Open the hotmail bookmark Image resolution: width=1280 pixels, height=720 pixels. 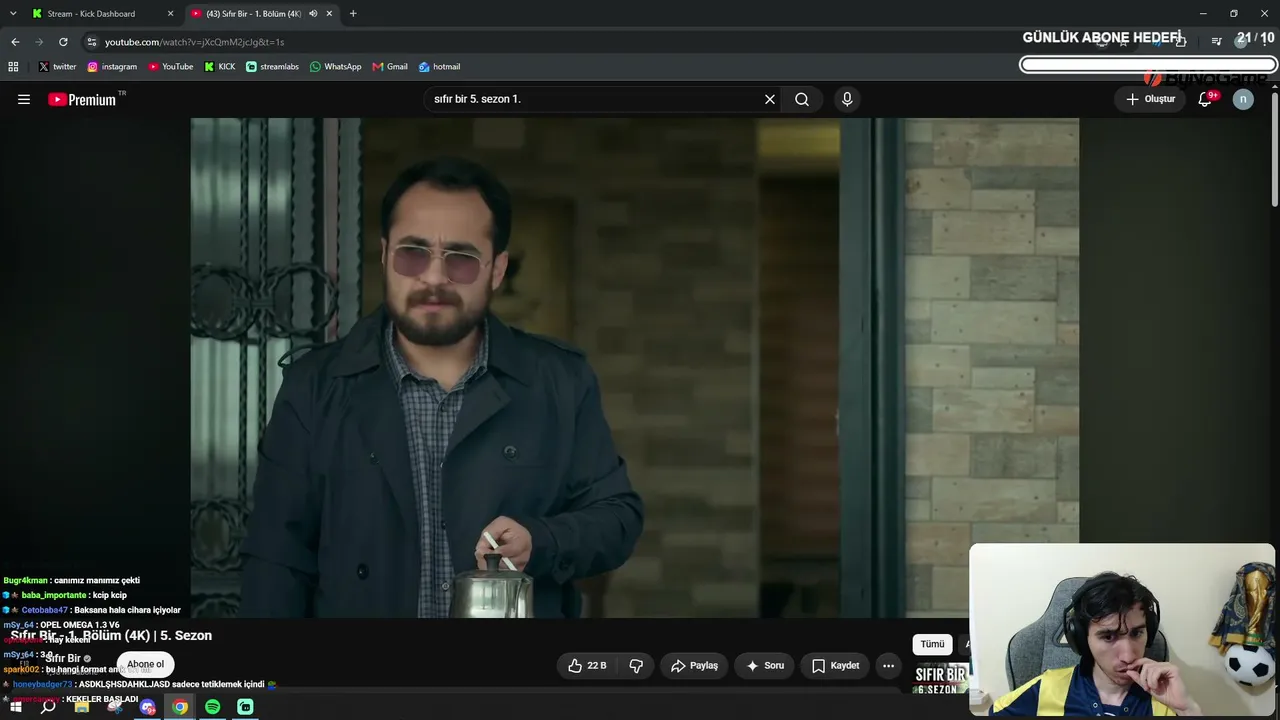click(x=439, y=67)
